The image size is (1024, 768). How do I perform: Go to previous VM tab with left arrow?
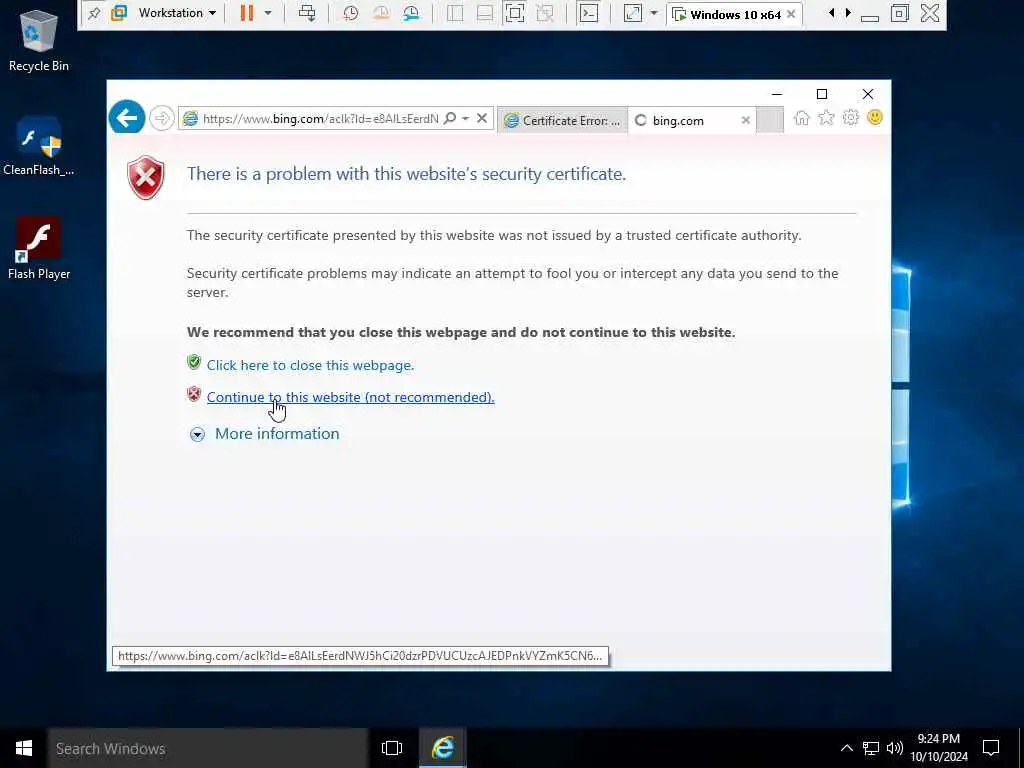click(831, 13)
